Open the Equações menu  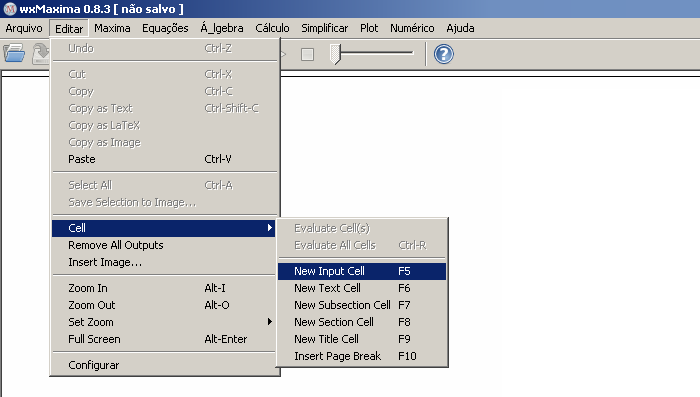[165, 28]
